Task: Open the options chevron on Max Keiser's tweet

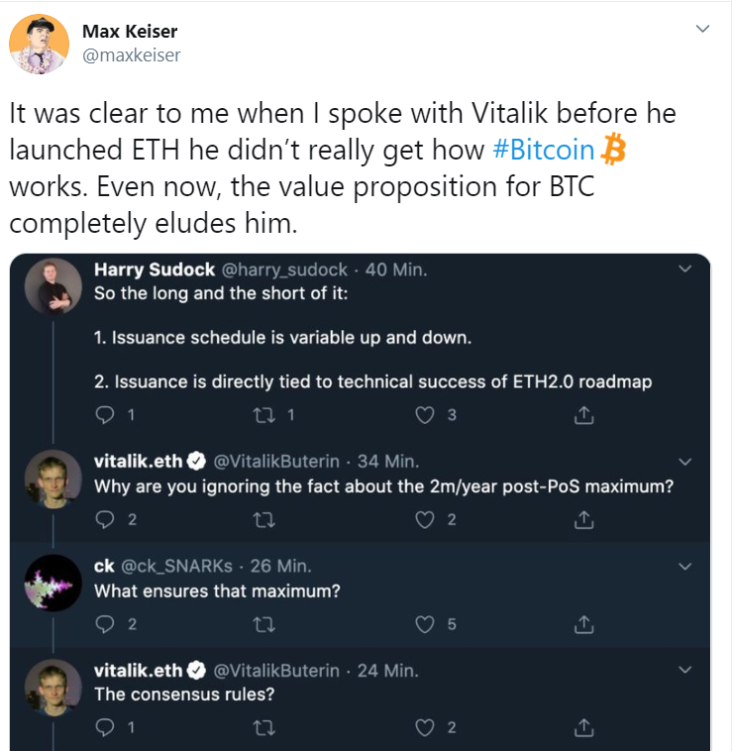Action: click(702, 29)
